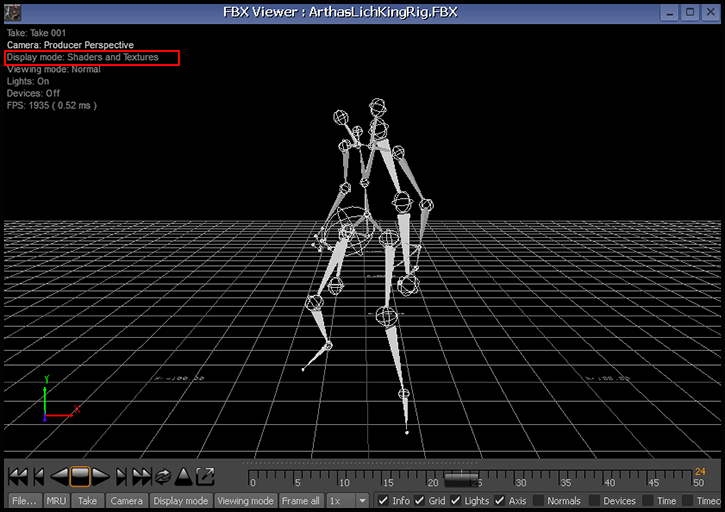This screenshot has width=725, height=512.
Task: Click the 'Take: Take 001' overlay text
Action: [x=36, y=33]
